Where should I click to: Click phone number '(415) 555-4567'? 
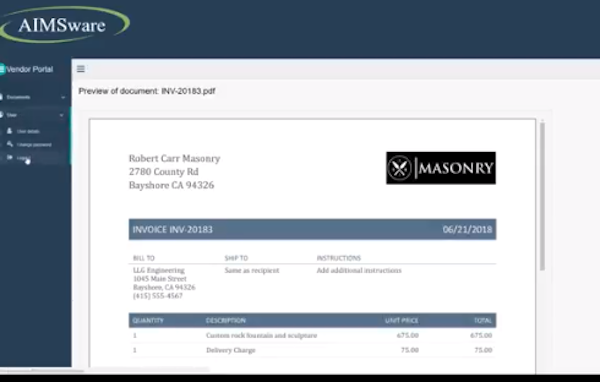pyautogui.click(x=158, y=295)
